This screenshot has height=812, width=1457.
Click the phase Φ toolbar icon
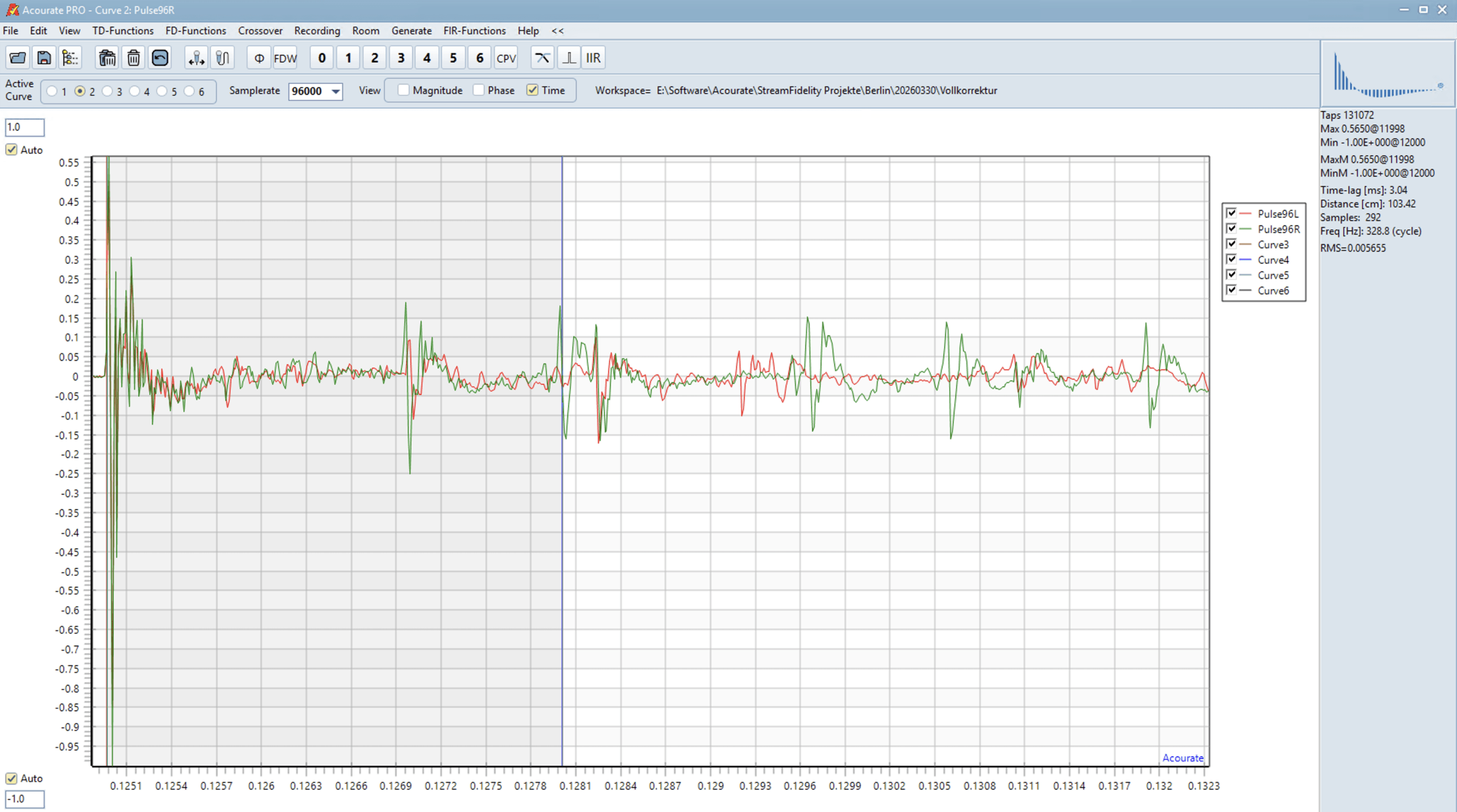tap(259, 58)
